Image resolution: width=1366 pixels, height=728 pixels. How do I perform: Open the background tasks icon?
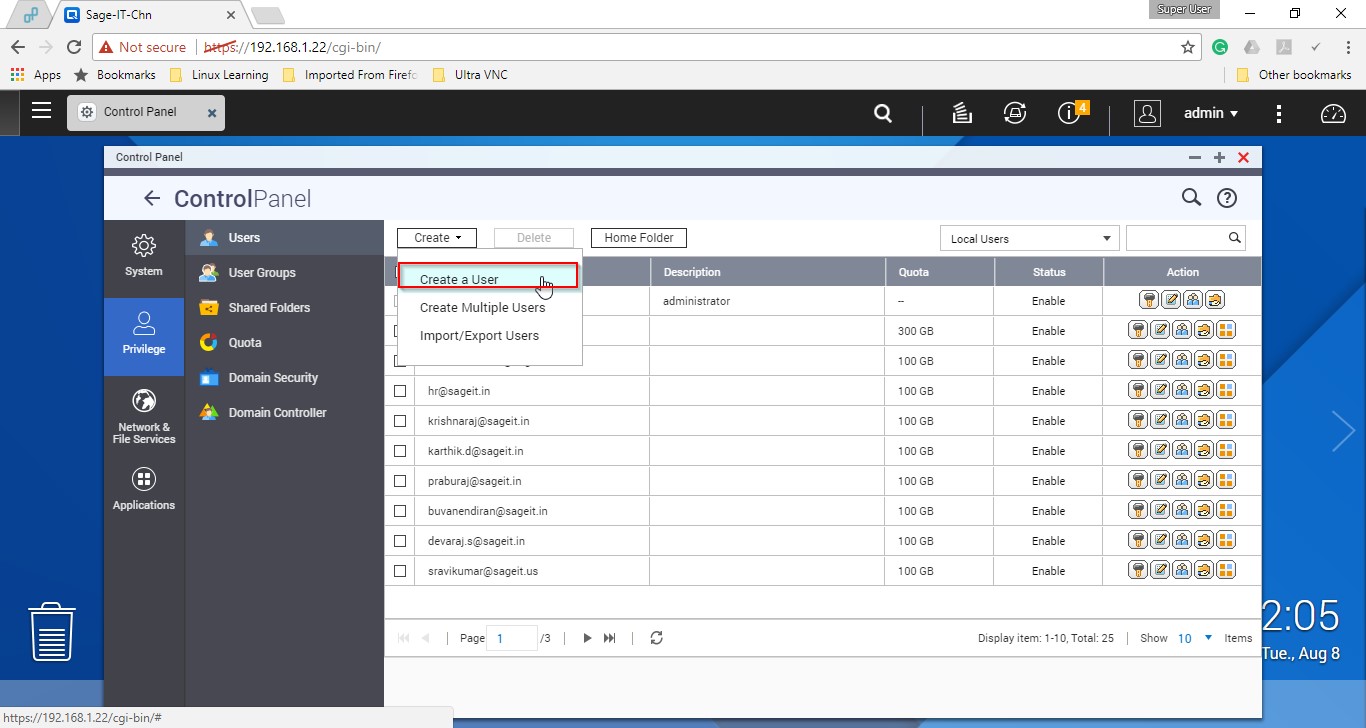962,114
